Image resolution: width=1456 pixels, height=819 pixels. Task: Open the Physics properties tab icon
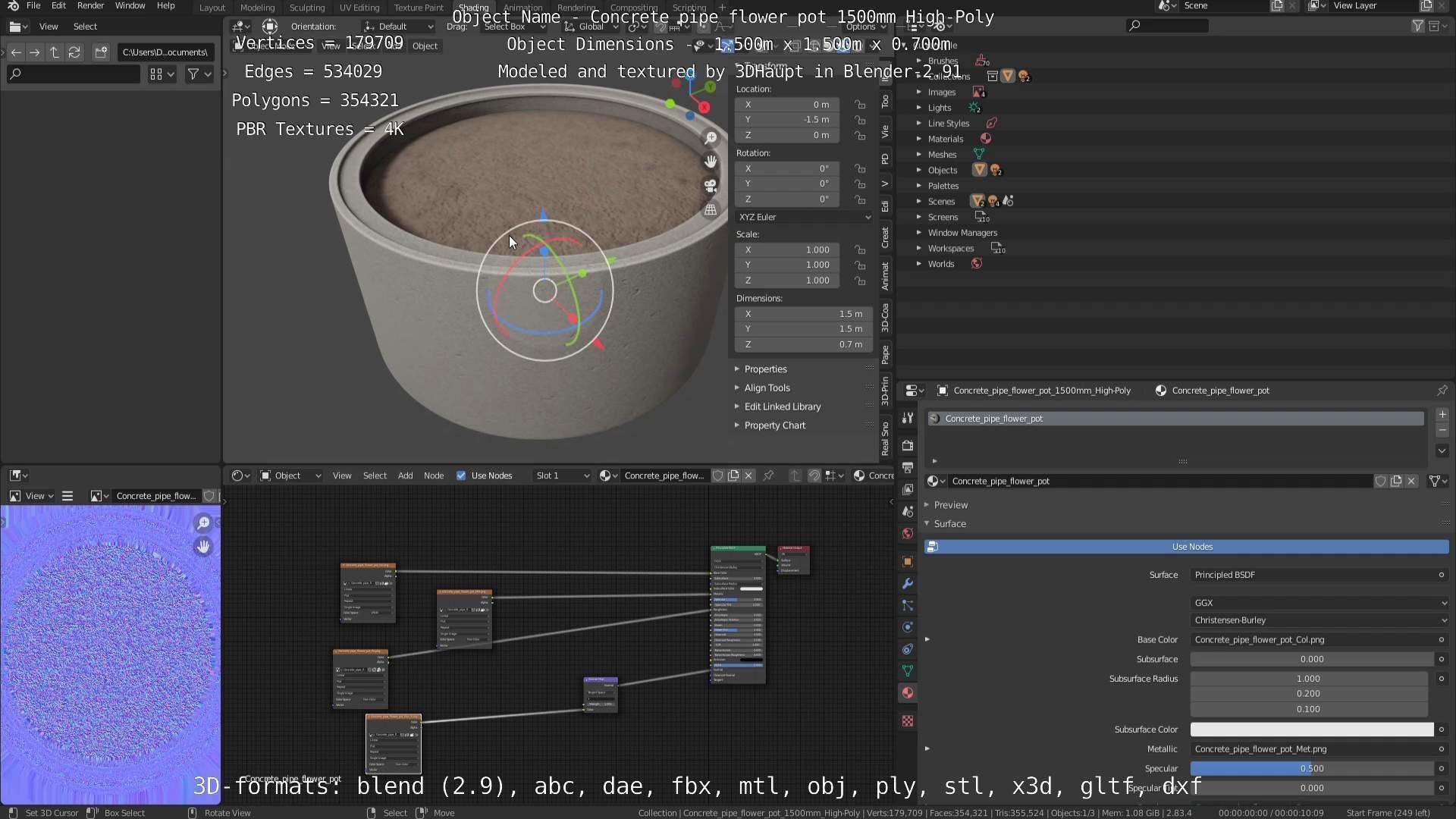908,627
